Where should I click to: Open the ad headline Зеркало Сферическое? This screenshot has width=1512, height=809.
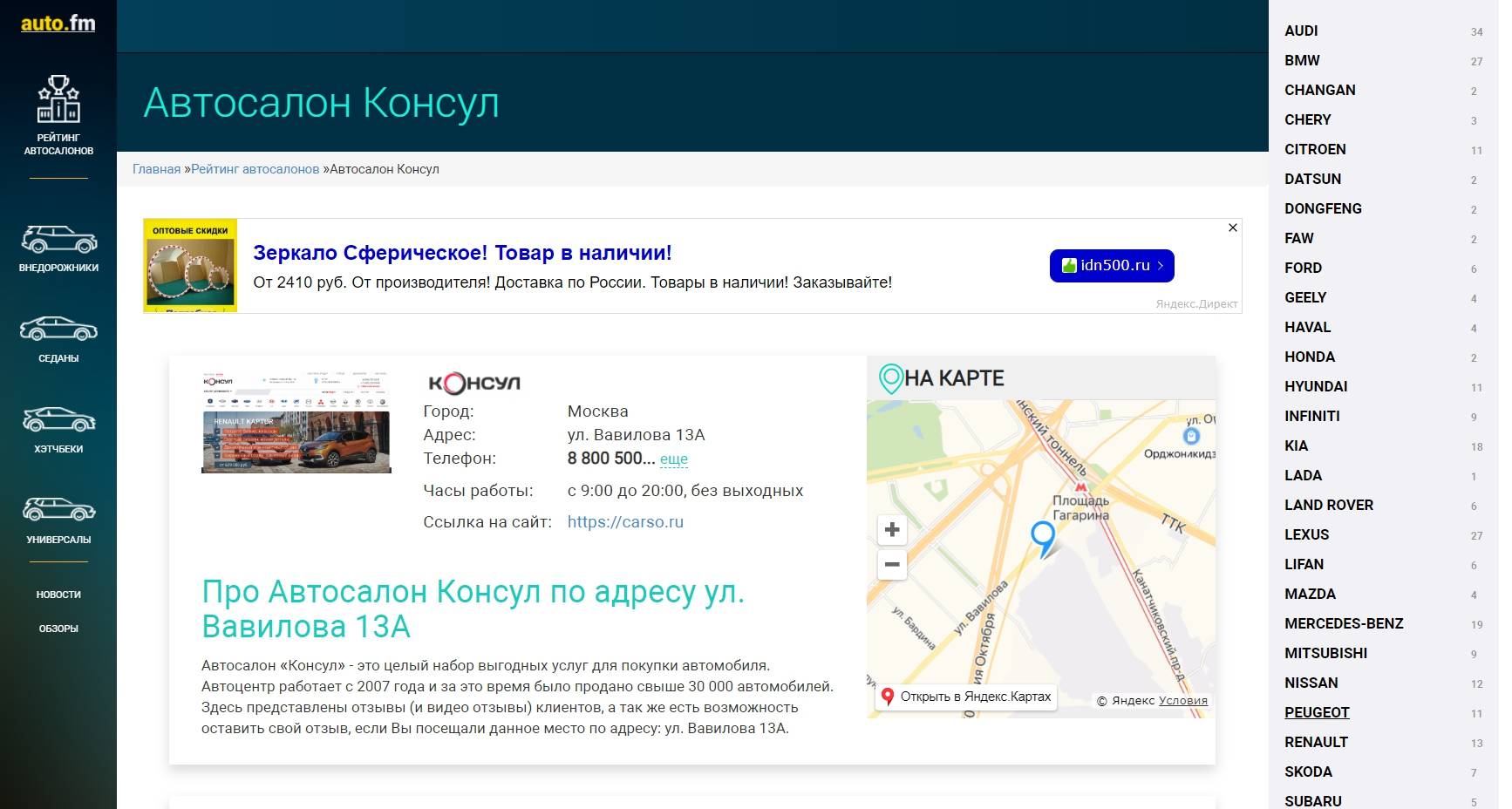coord(462,253)
